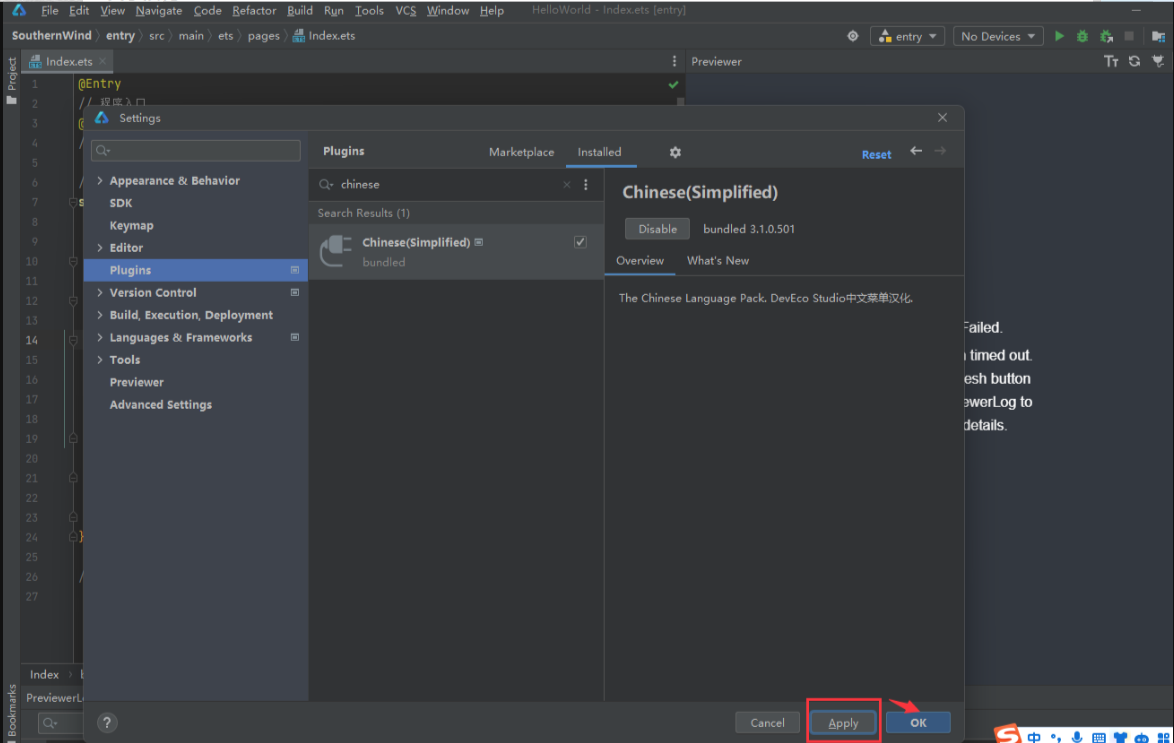This screenshot has height=743, width=1174.
Task: Close the Settings dialog
Action: pyautogui.click(x=943, y=118)
